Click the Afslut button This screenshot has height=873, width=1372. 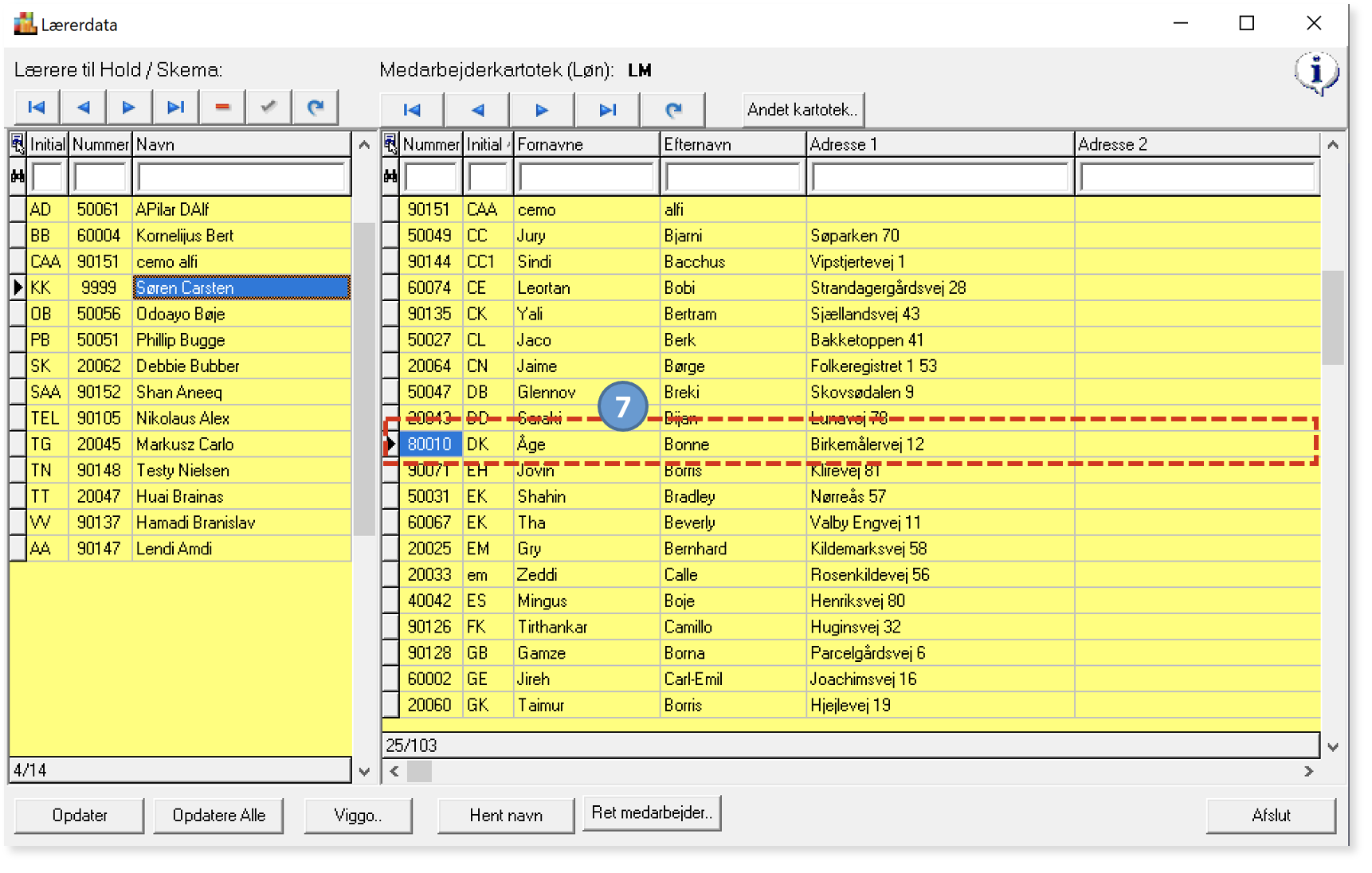[1271, 815]
